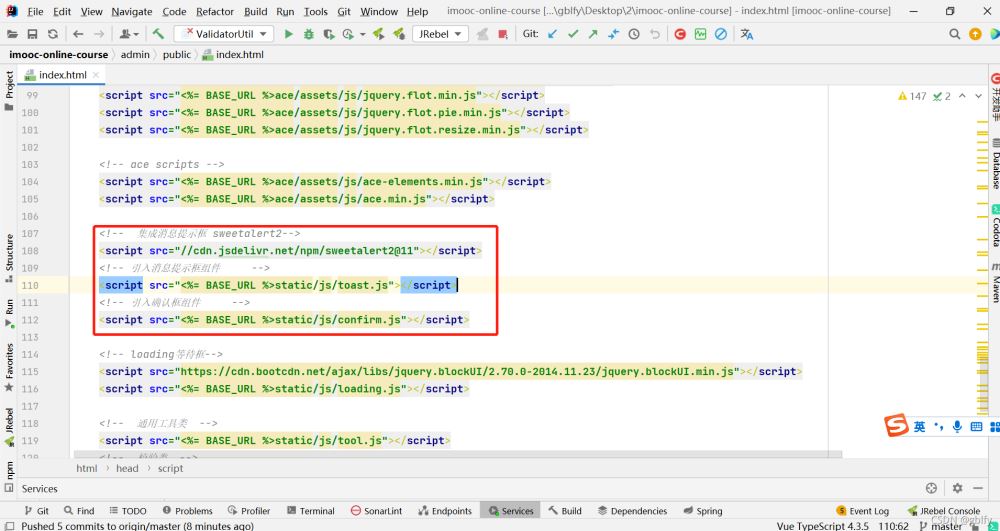The width and height of the screenshot is (1000, 531).
Task: Run with coverage (shield icon)
Action: point(328,34)
